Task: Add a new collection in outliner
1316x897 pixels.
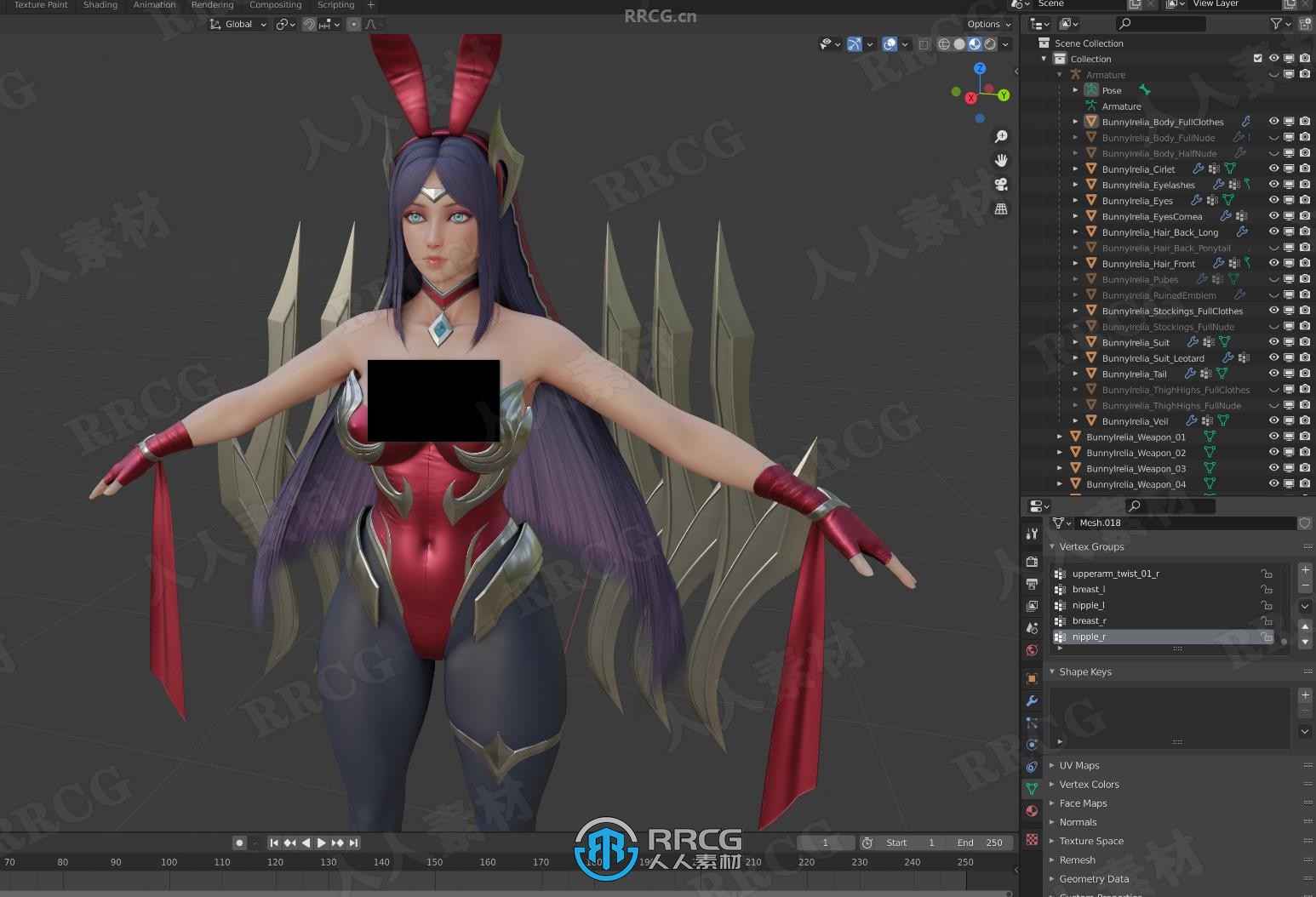Action: coord(1303,24)
